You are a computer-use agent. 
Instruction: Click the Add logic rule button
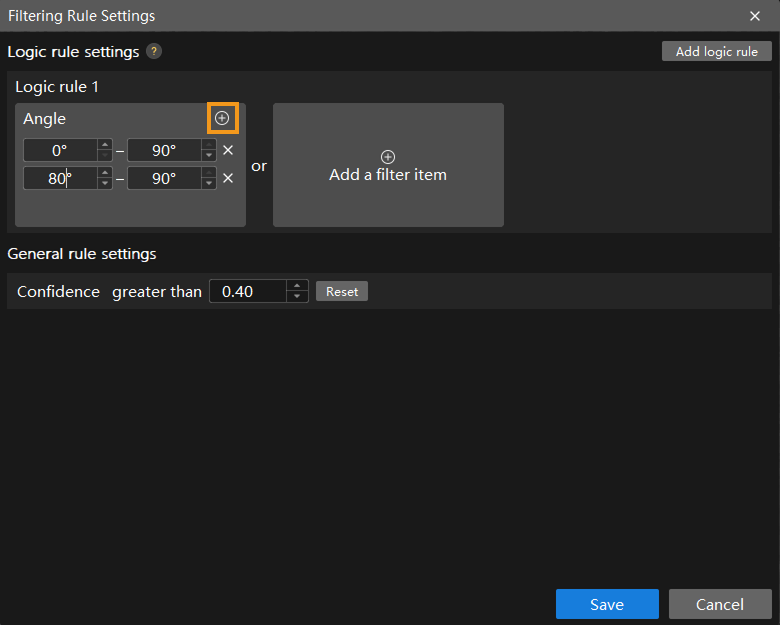click(x=716, y=52)
